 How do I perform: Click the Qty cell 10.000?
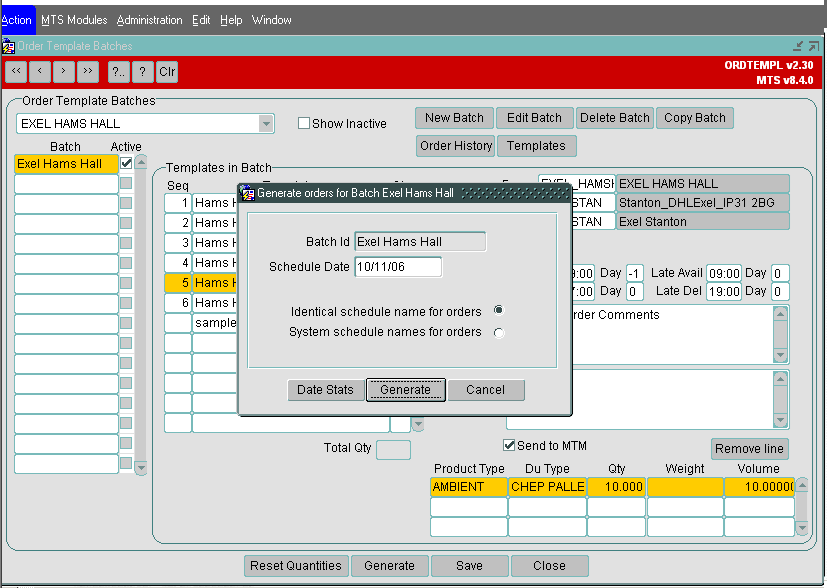[617, 487]
